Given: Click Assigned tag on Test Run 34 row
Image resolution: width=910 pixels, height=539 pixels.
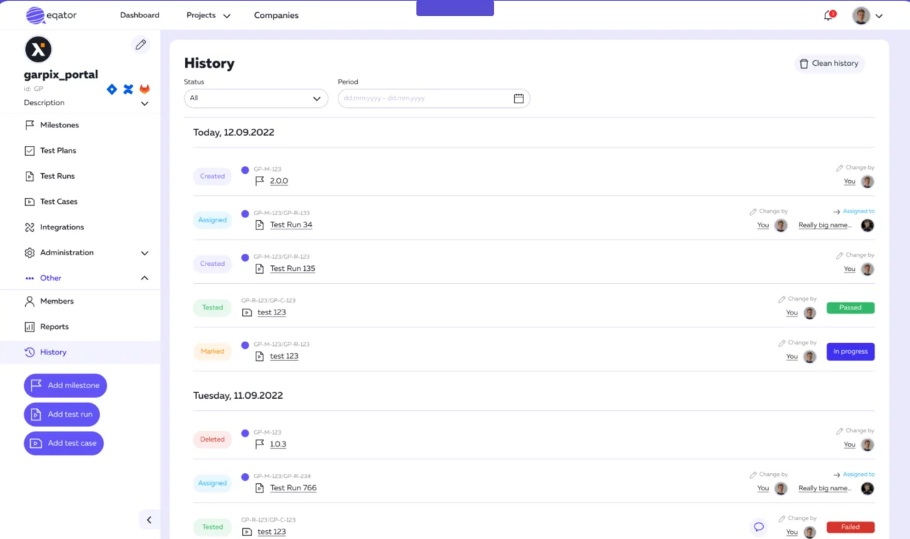Looking at the screenshot, I should click(212, 220).
